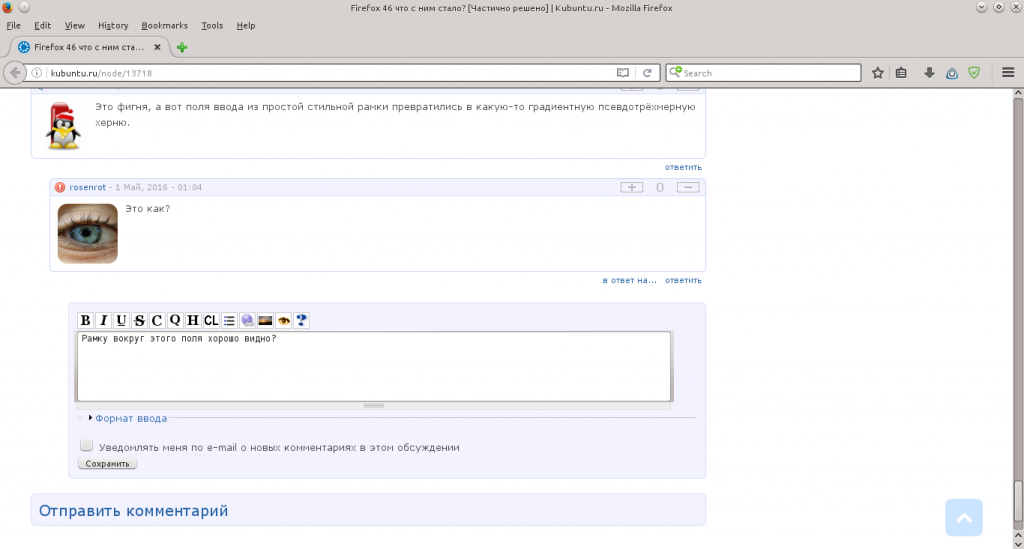
Task: Open a new tab with the green plus
Action: pyautogui.click(x=182, y=47)
